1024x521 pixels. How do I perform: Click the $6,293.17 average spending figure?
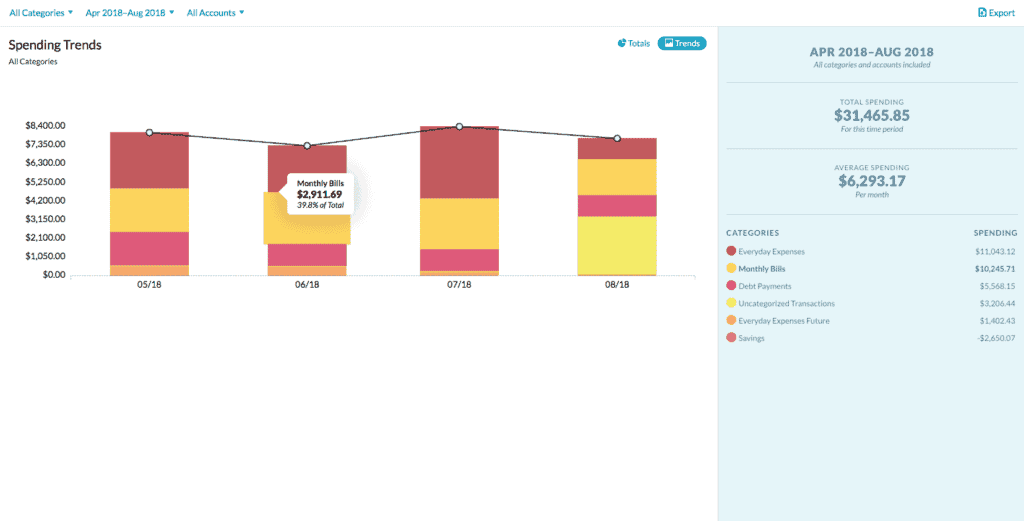coord(872,181)
